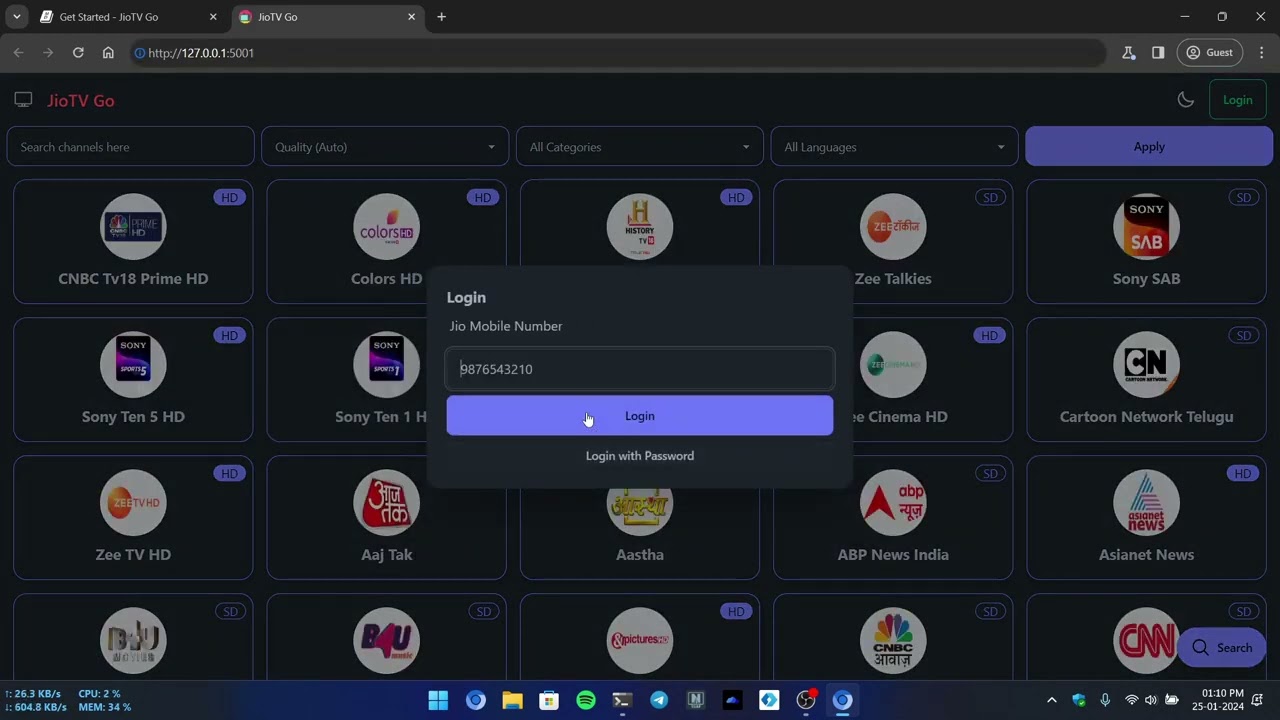This screenshot has height=720, width=1280.
Task: Open the CNN channel logo
Action: 1146,640
